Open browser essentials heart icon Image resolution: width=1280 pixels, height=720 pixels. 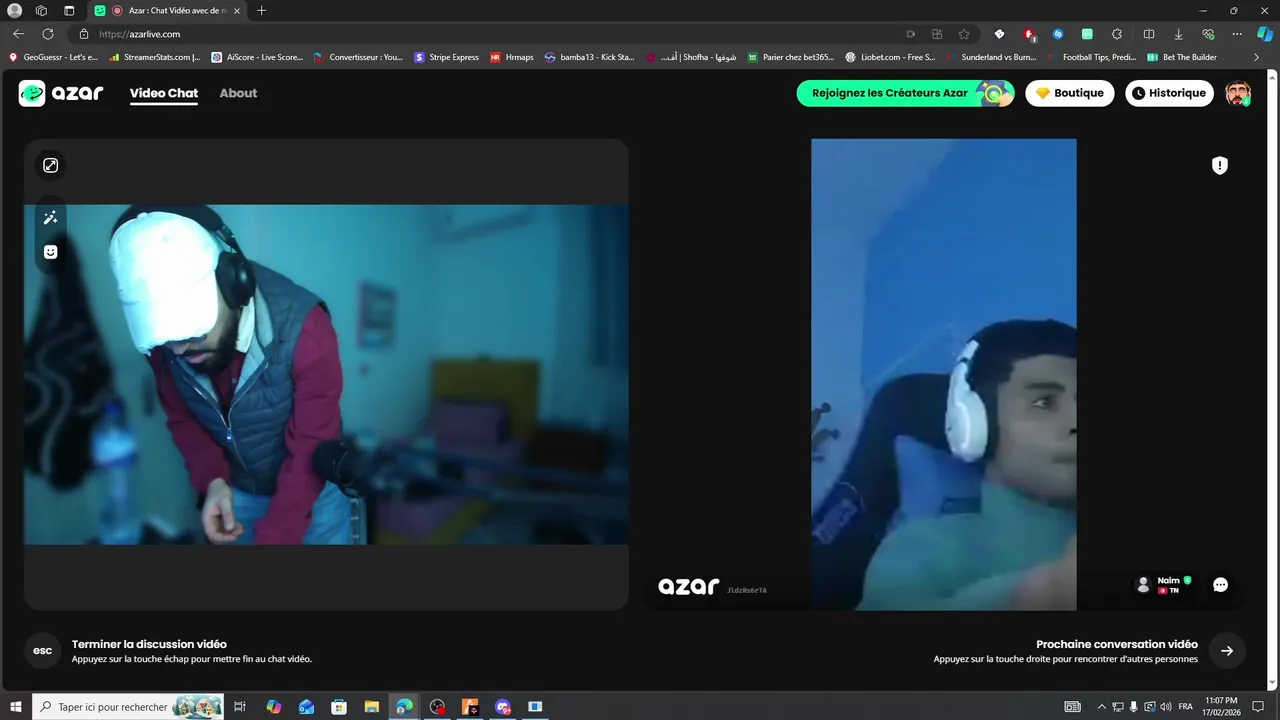pyautogui.click(x=1208, y=34)
